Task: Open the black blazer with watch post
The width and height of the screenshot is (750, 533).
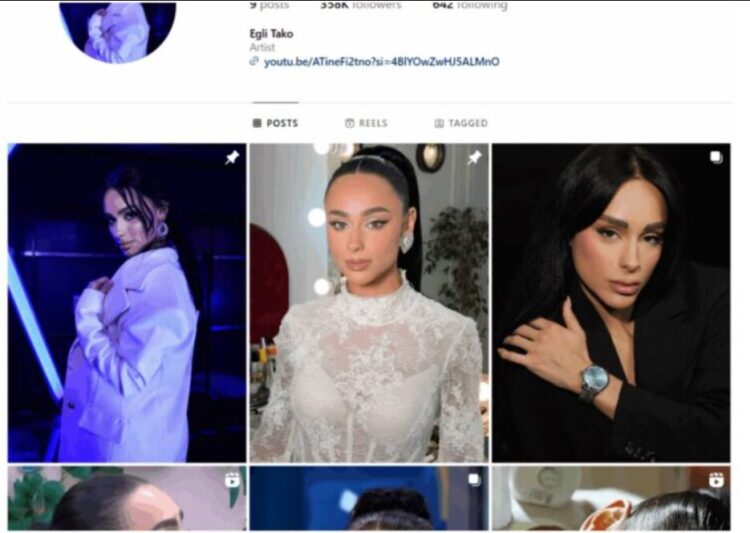Action: click(611, 302)
